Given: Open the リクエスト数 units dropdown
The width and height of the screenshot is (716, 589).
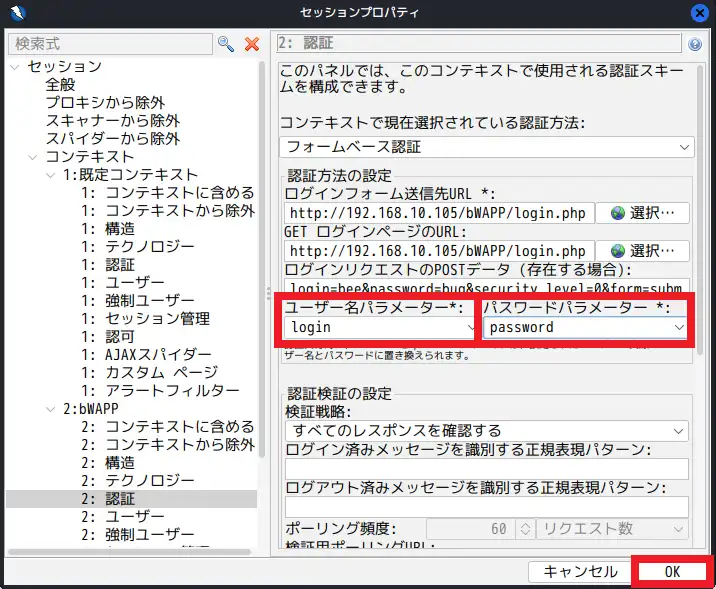Looking at the screenshot, I should pos(612,529).
